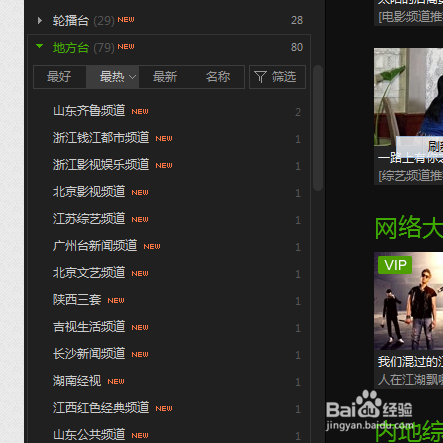Open the 最热 dropdown arrow
Viewport: 443px width, 443px height.
coord(132,77)
